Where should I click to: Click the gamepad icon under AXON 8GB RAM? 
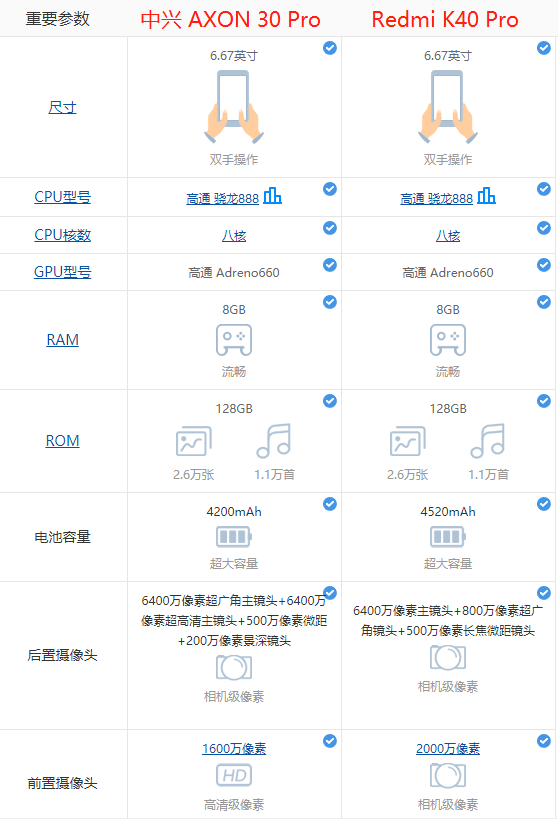pyautogui.click(x=234, y=340)
